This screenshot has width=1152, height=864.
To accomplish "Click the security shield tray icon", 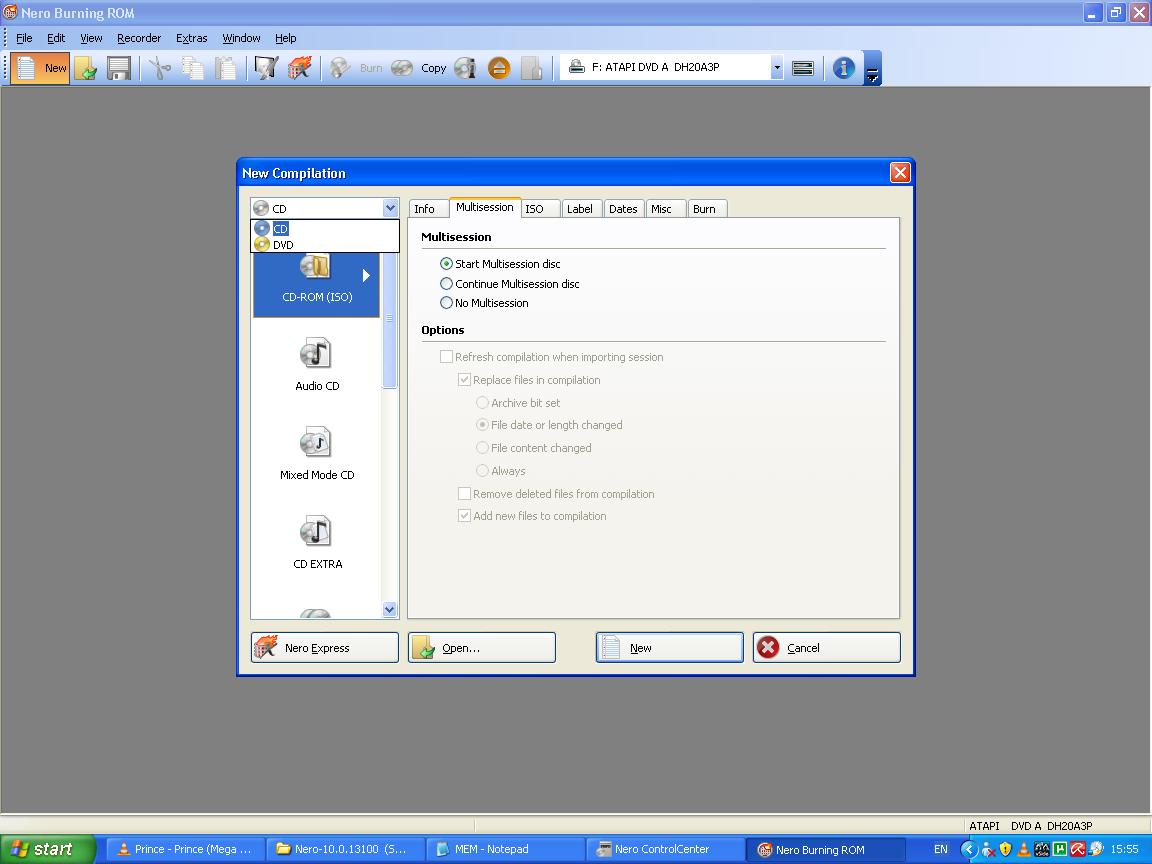I will [1006, 849].
